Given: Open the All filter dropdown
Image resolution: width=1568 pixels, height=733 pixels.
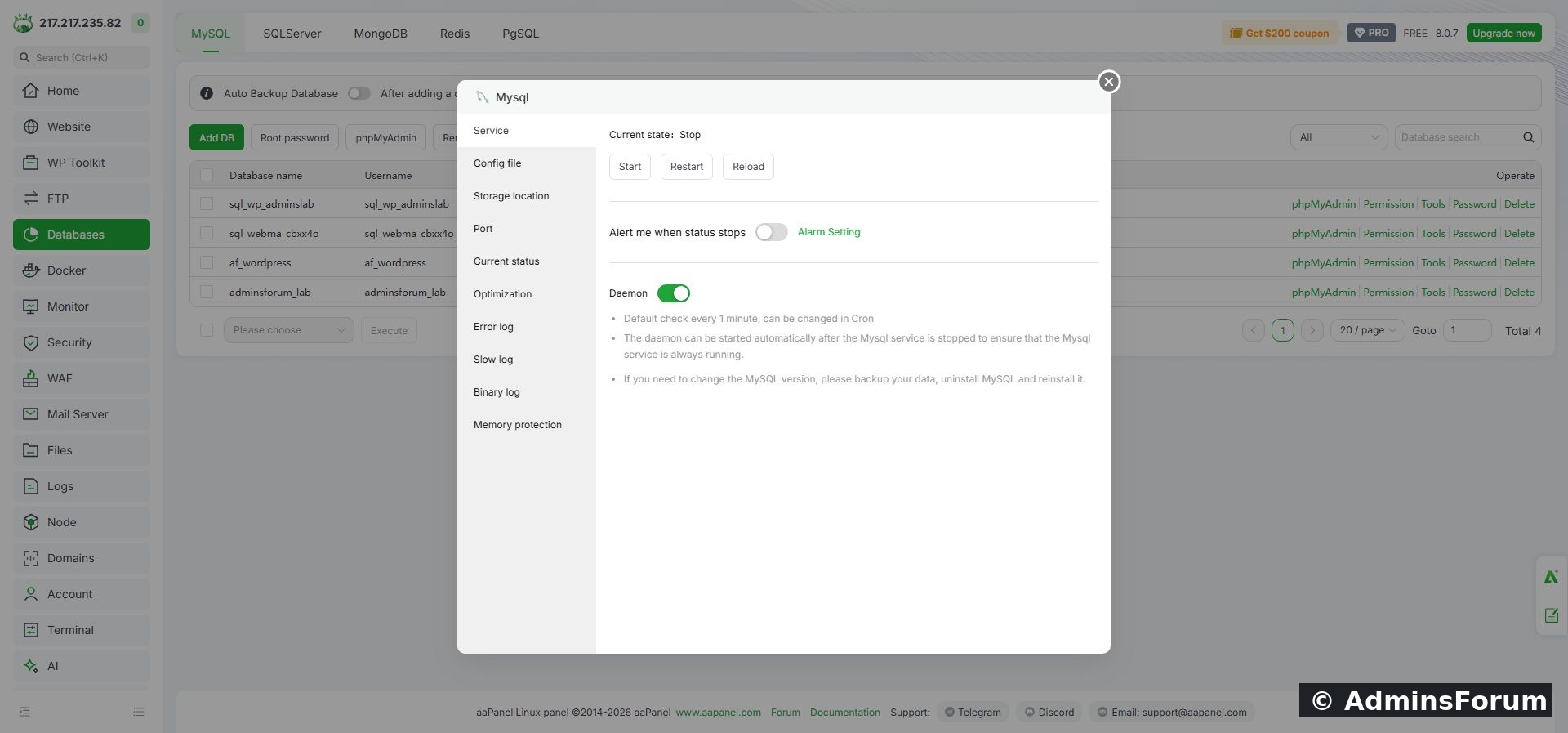Looking at the screenshot, I should (1339, 137).
